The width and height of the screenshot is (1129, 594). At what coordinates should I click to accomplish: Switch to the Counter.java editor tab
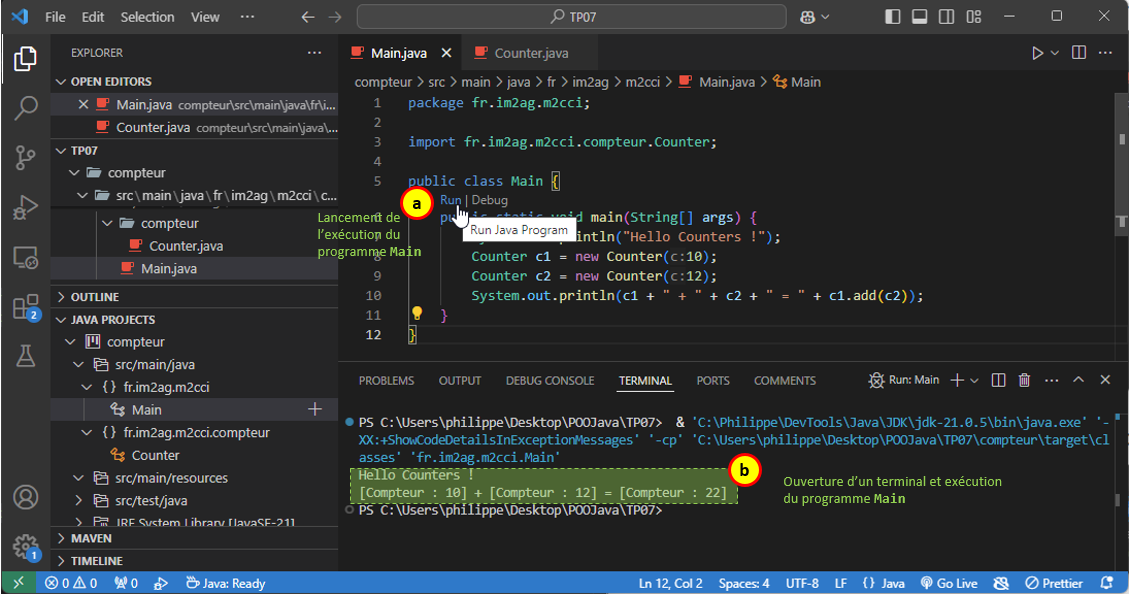530,53
